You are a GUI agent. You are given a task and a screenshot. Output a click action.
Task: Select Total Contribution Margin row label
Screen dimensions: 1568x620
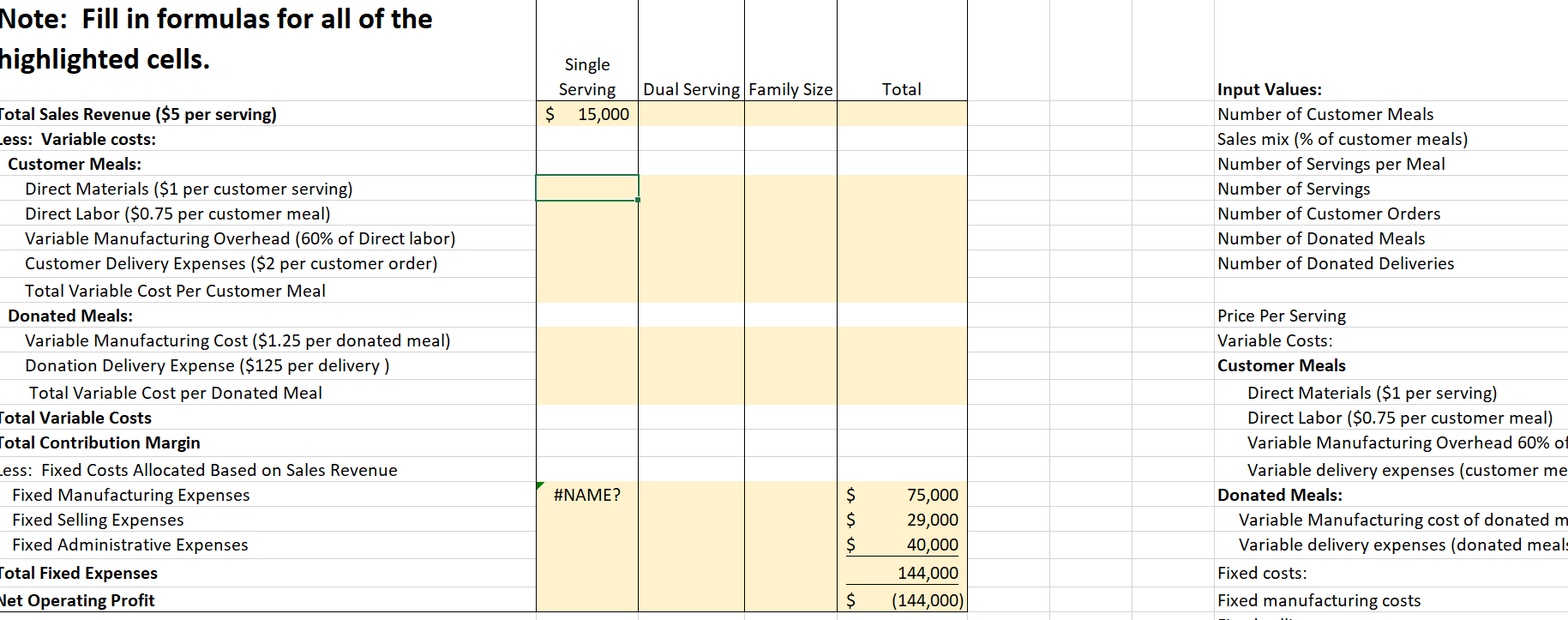(x=100, y=442)
